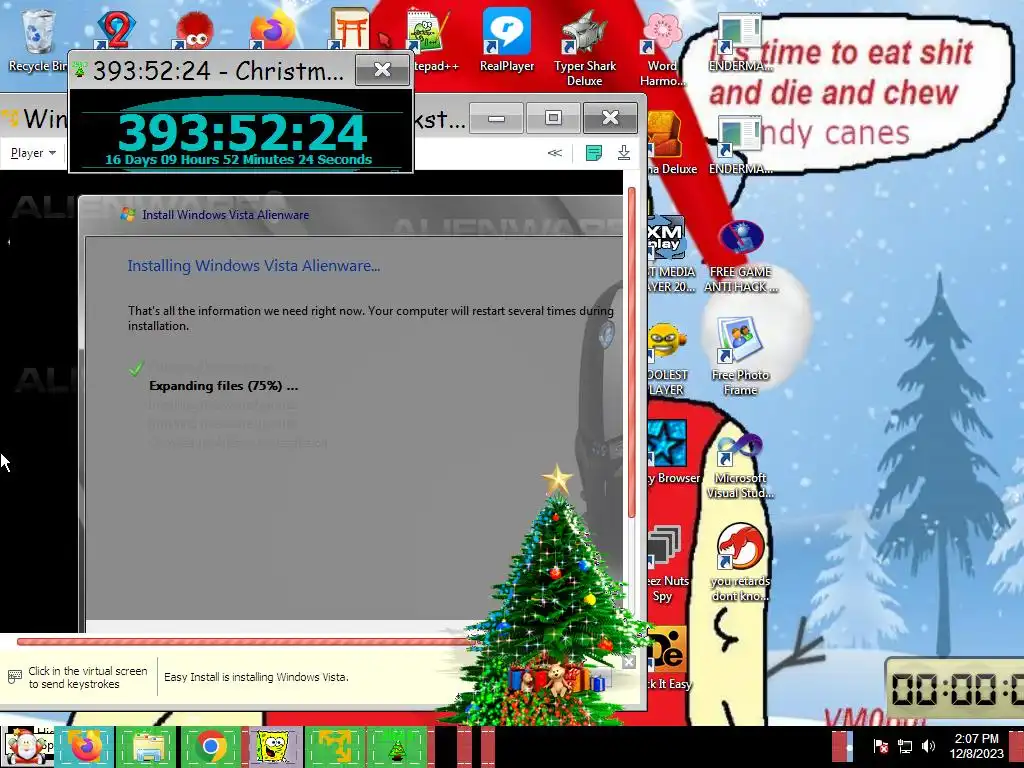The width and height of the screenshot is (1024, 768).
Task: Maximize the VMware Player window
Action: (x=553, y=118)
